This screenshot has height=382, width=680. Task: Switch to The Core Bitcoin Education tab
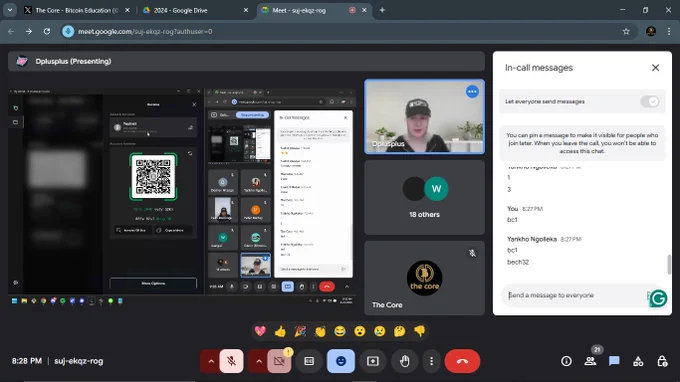(76, 10)
